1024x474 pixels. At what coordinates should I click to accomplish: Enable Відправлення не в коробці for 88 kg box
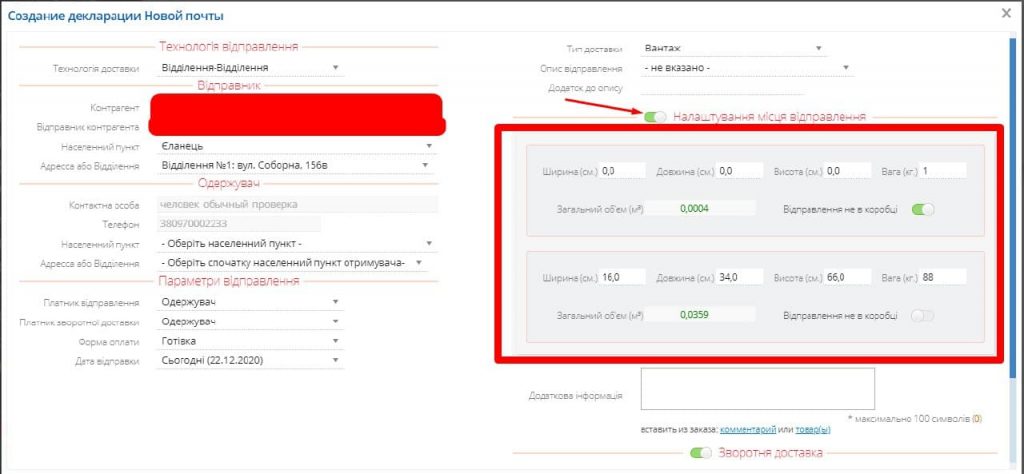click(923, 315)
